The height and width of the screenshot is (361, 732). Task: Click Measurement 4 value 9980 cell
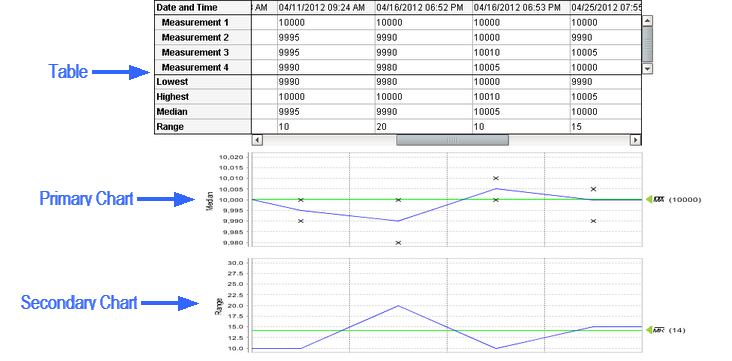click(x=423, y=67)
